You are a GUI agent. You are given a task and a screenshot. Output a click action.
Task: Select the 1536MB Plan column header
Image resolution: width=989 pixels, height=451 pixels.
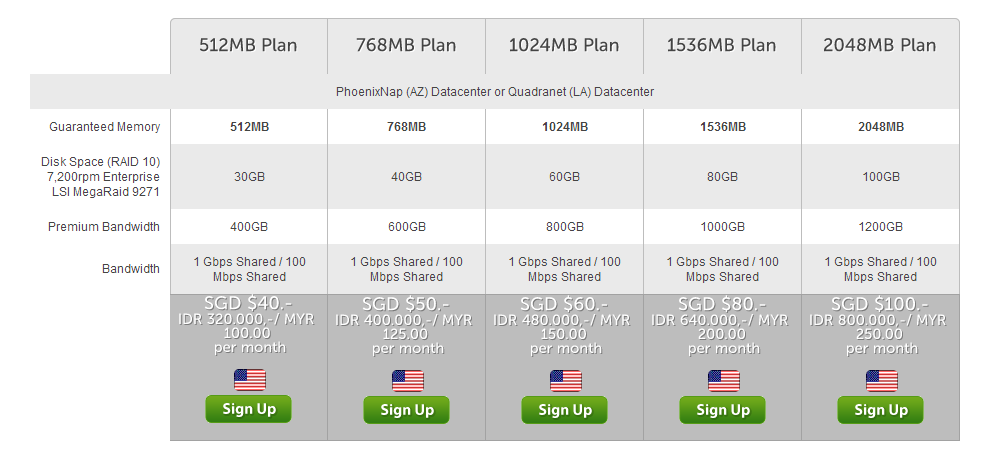click(x=722, y=45)
